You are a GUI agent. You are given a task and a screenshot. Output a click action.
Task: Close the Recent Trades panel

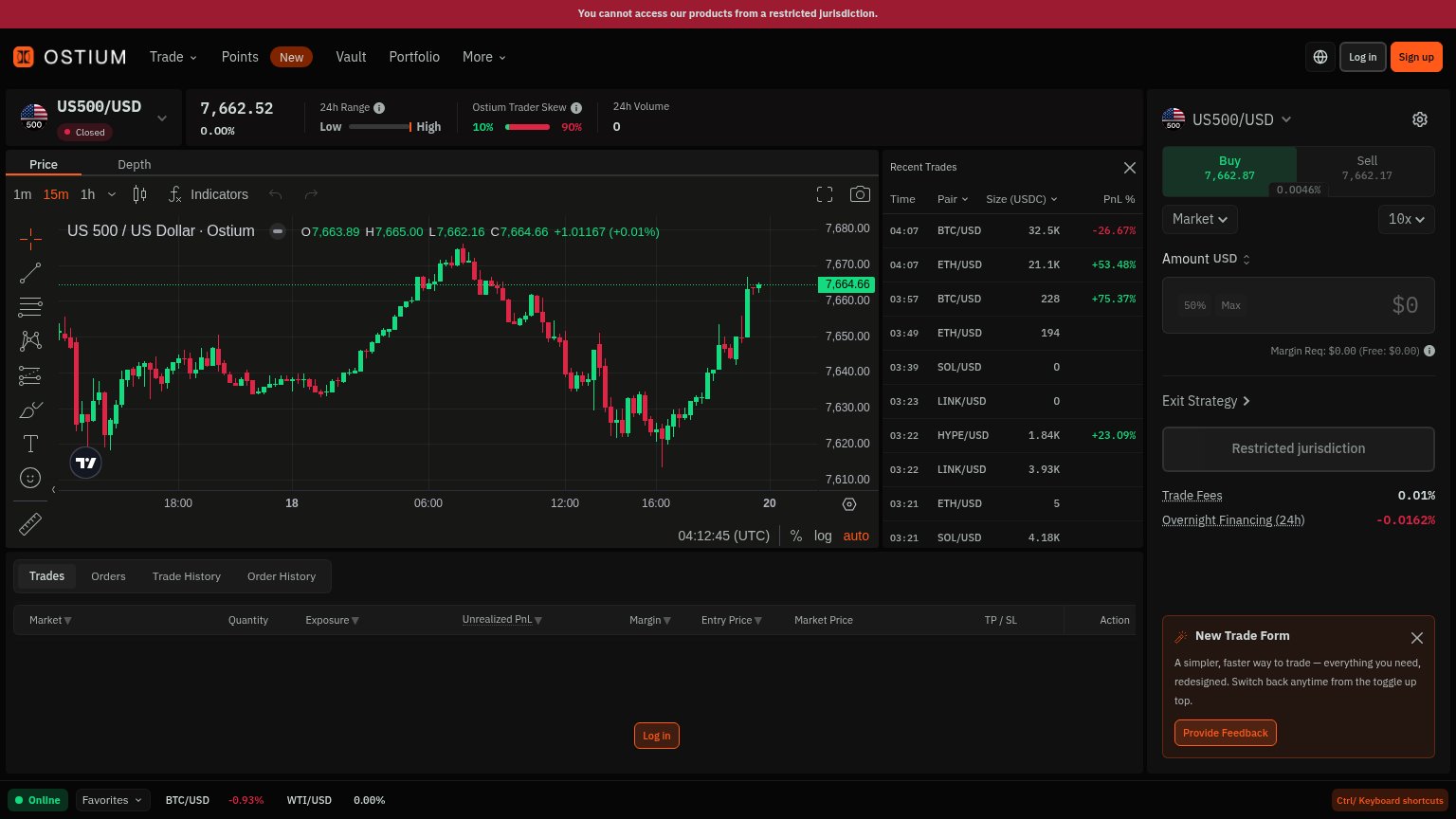click(1130, 168)
